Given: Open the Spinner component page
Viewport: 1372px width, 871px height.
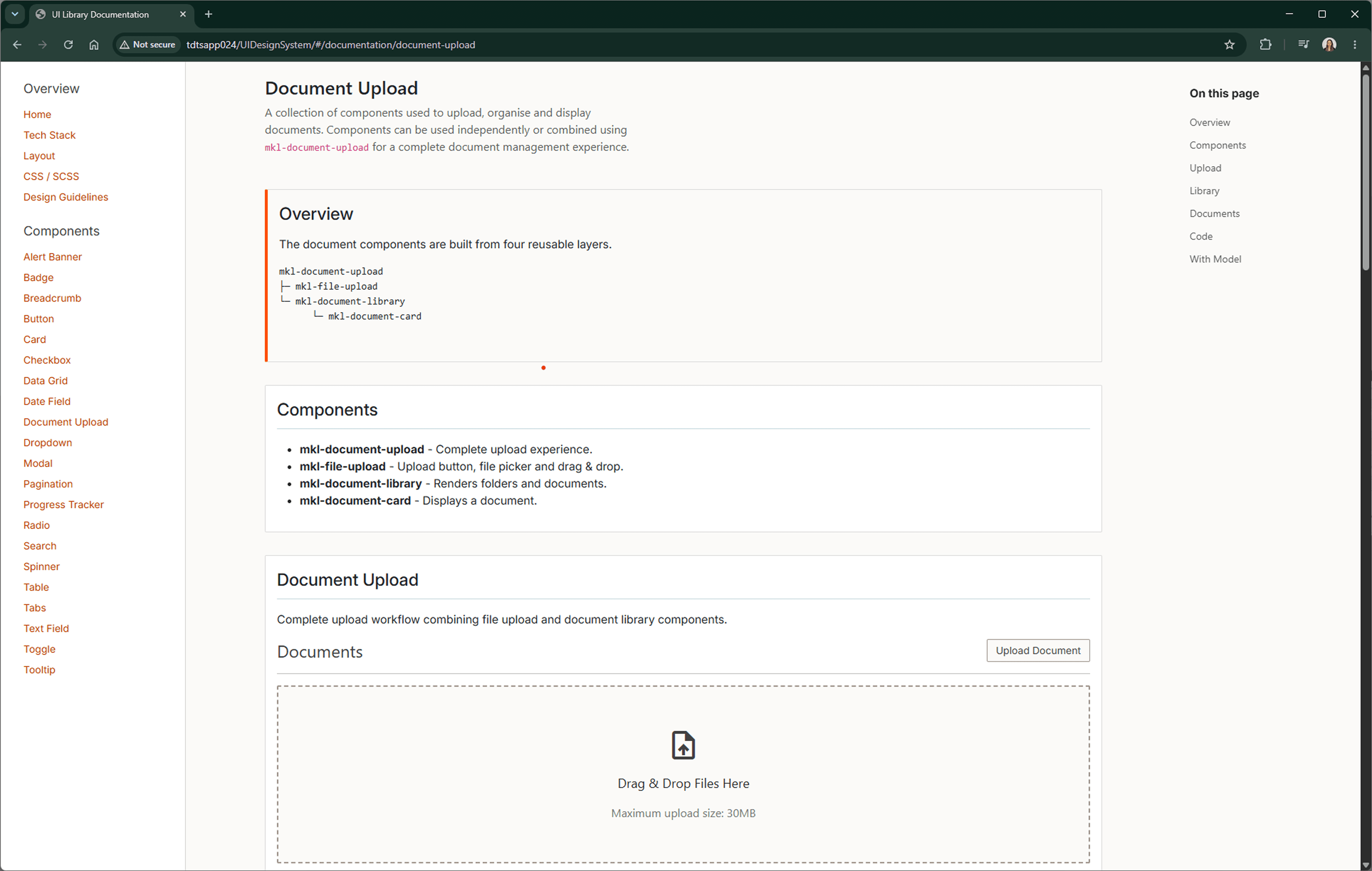Looking at the screenshot, I should pyautogui.click(x=41, y=567).
